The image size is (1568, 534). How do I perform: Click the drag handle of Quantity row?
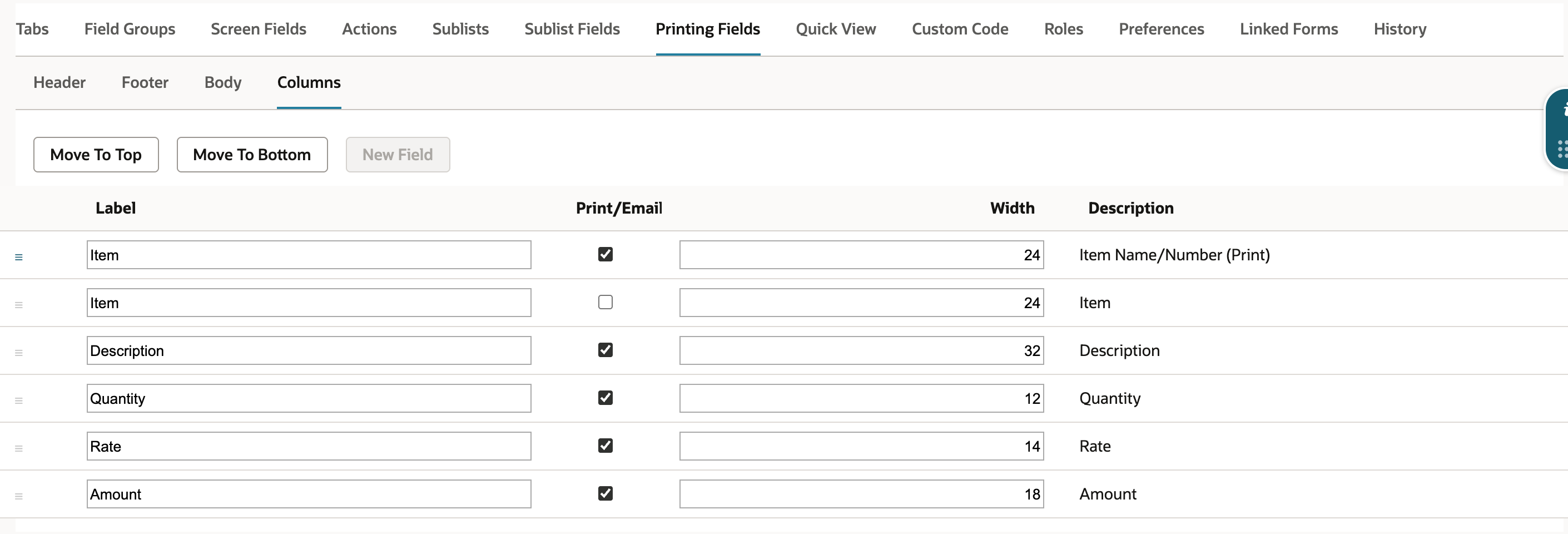[19, 400]
